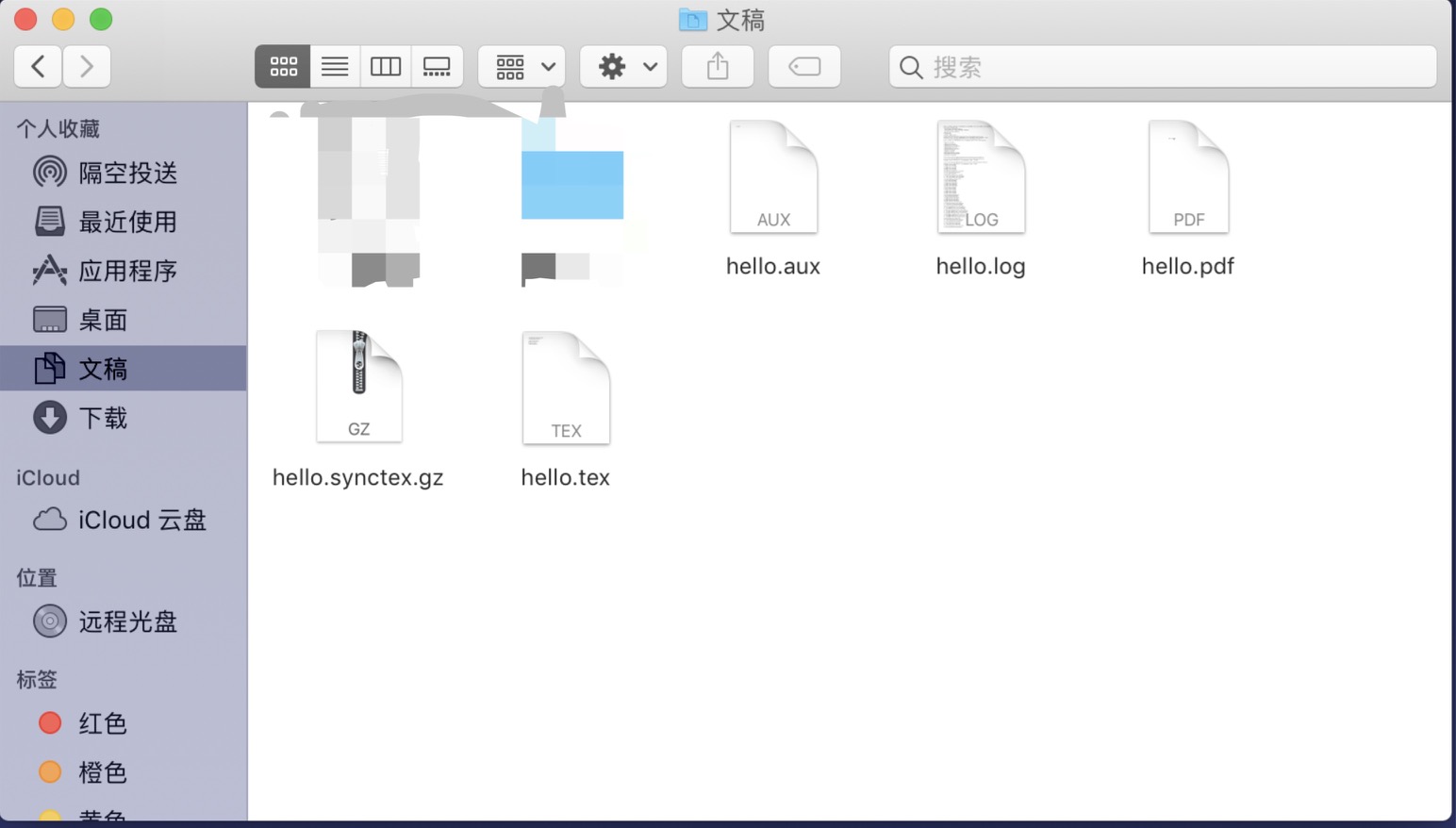Open the hello.synctex.gz archive
The height and width of the screenshot is (828, 1456).
pos(358,385)
